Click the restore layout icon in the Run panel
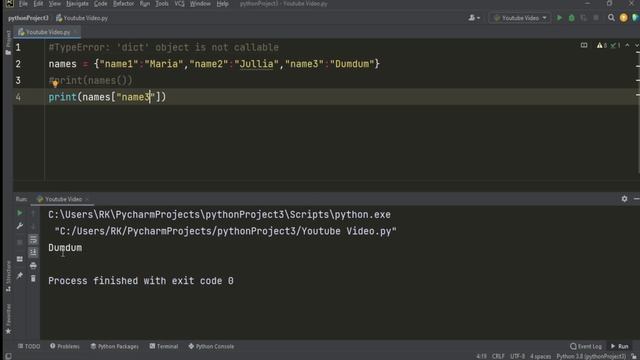The image size is (640, 360). pyautogui.click(x=20, y=259)
